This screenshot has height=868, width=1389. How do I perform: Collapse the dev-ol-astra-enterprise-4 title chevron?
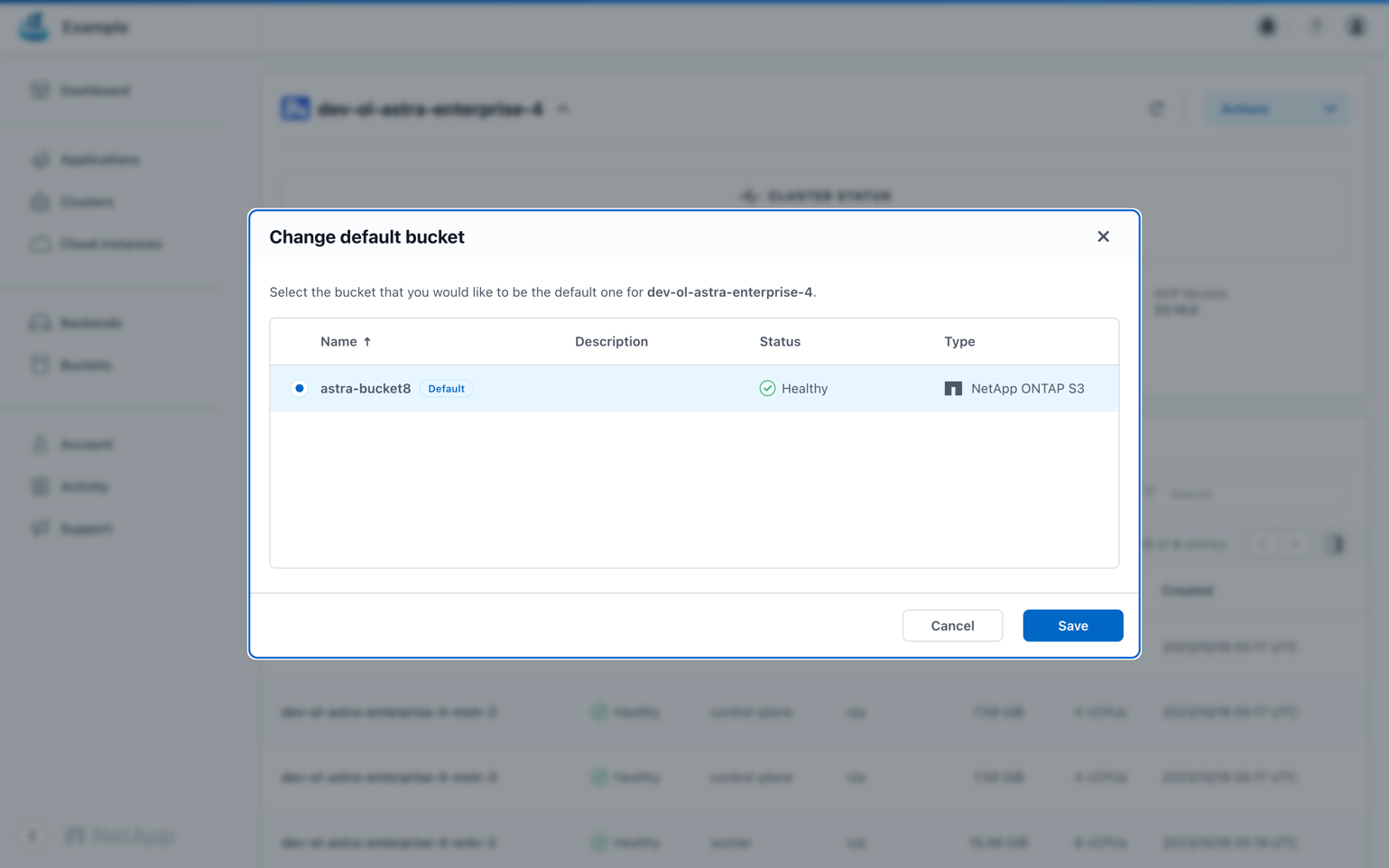coord(563,109)
